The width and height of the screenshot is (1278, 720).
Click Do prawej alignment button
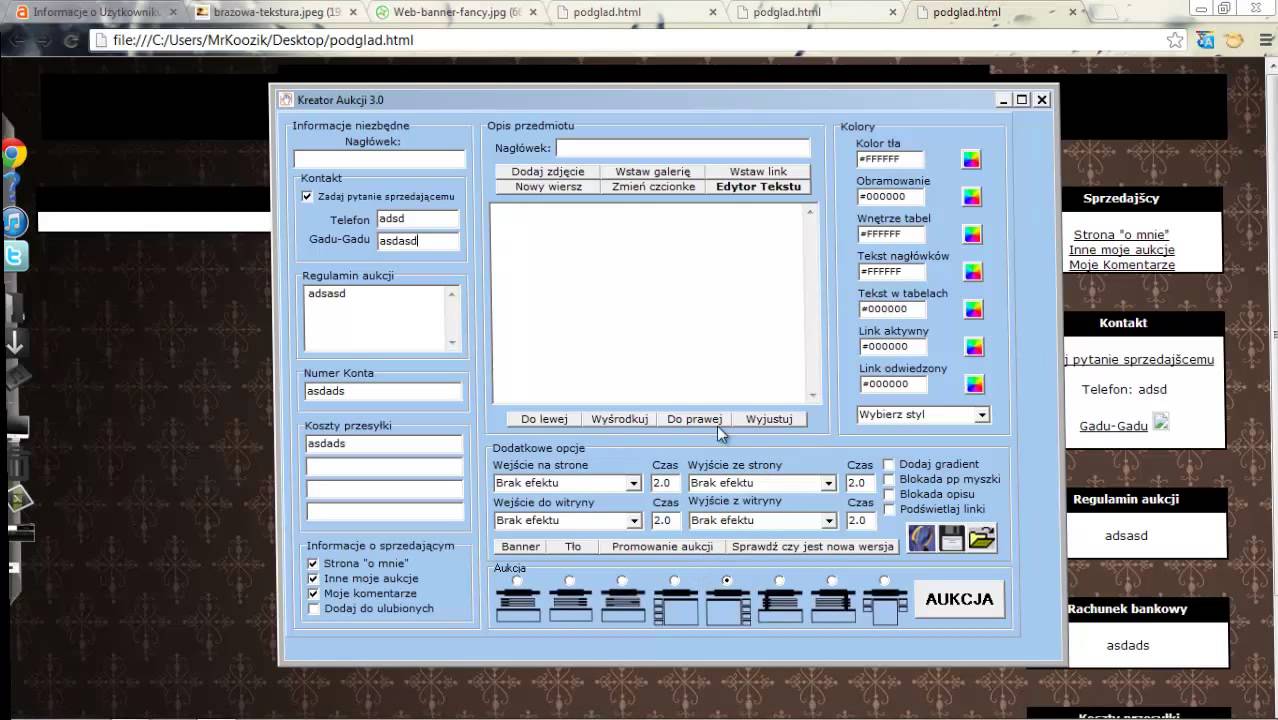point(694,419)
